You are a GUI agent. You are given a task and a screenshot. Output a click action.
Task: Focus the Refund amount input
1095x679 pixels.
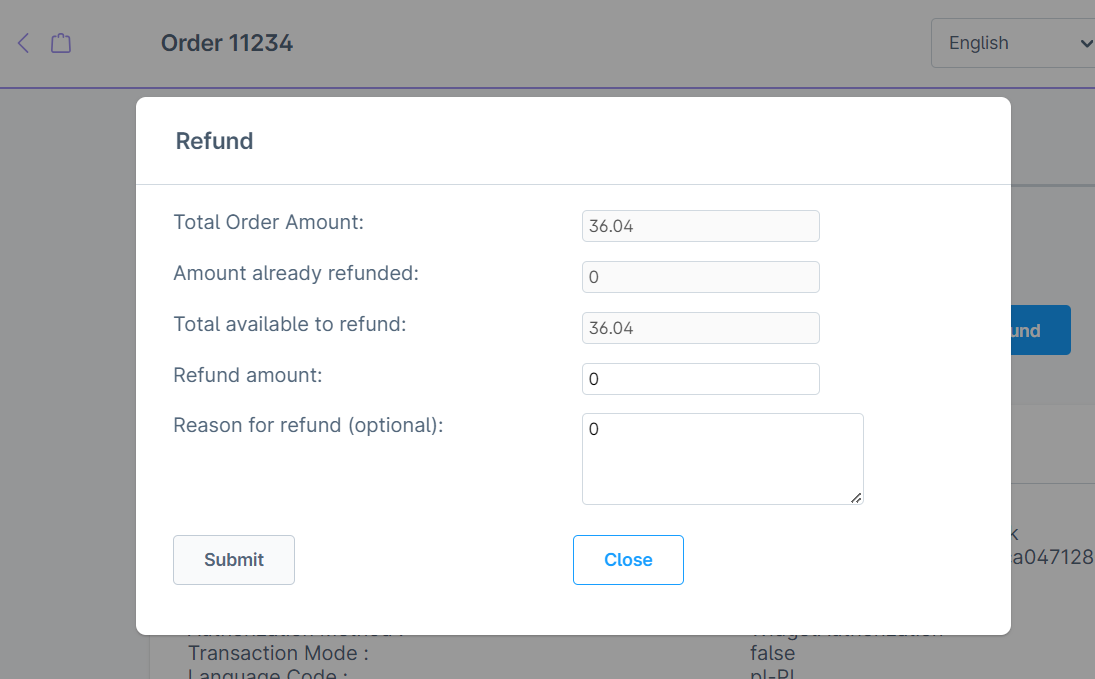click(700, 379)
